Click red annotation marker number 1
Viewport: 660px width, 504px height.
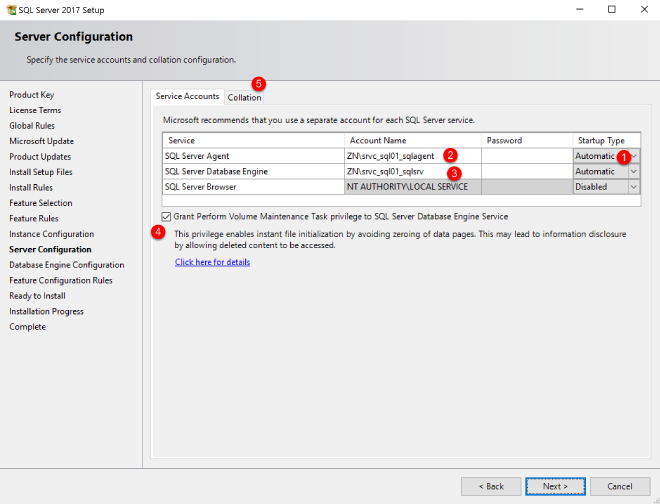[x=624, y=157]
